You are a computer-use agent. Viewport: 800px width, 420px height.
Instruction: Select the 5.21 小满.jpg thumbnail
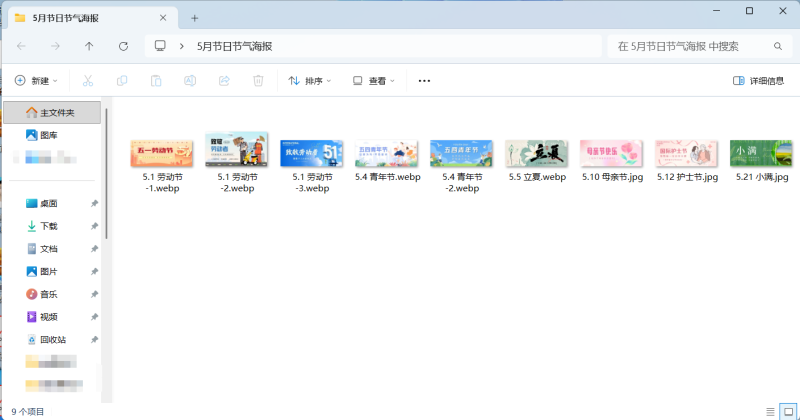761,153
